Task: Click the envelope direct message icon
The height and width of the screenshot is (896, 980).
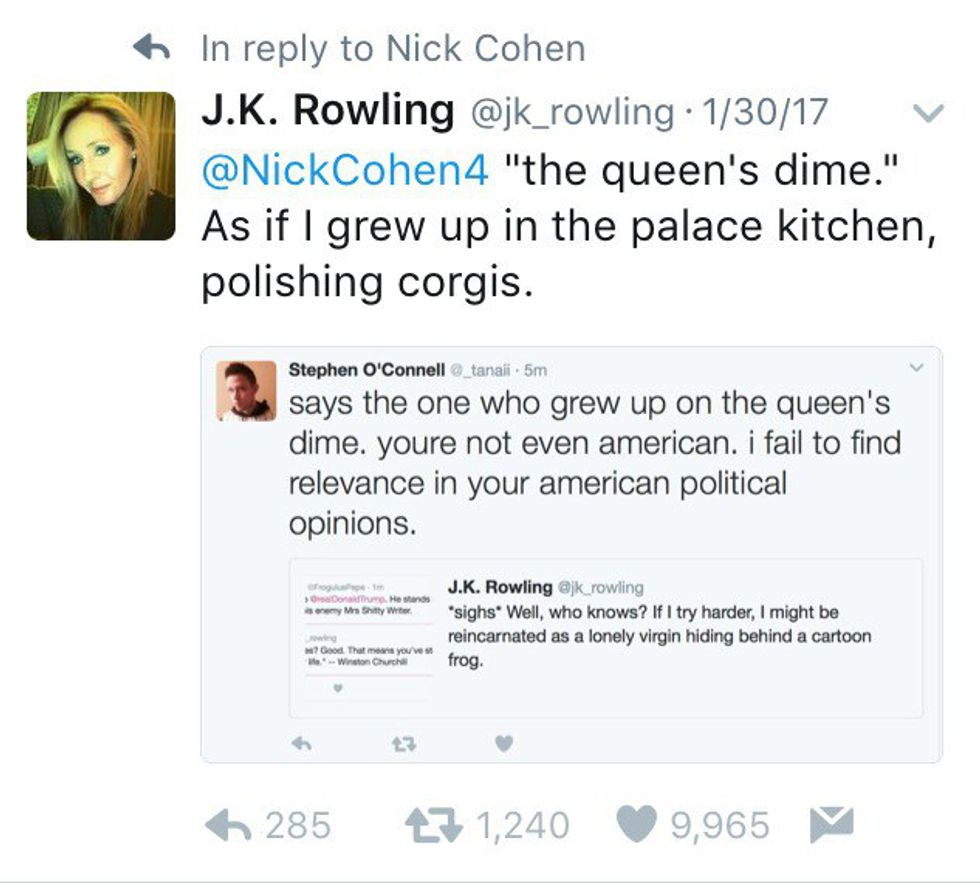Action: (x=829, y=825)
